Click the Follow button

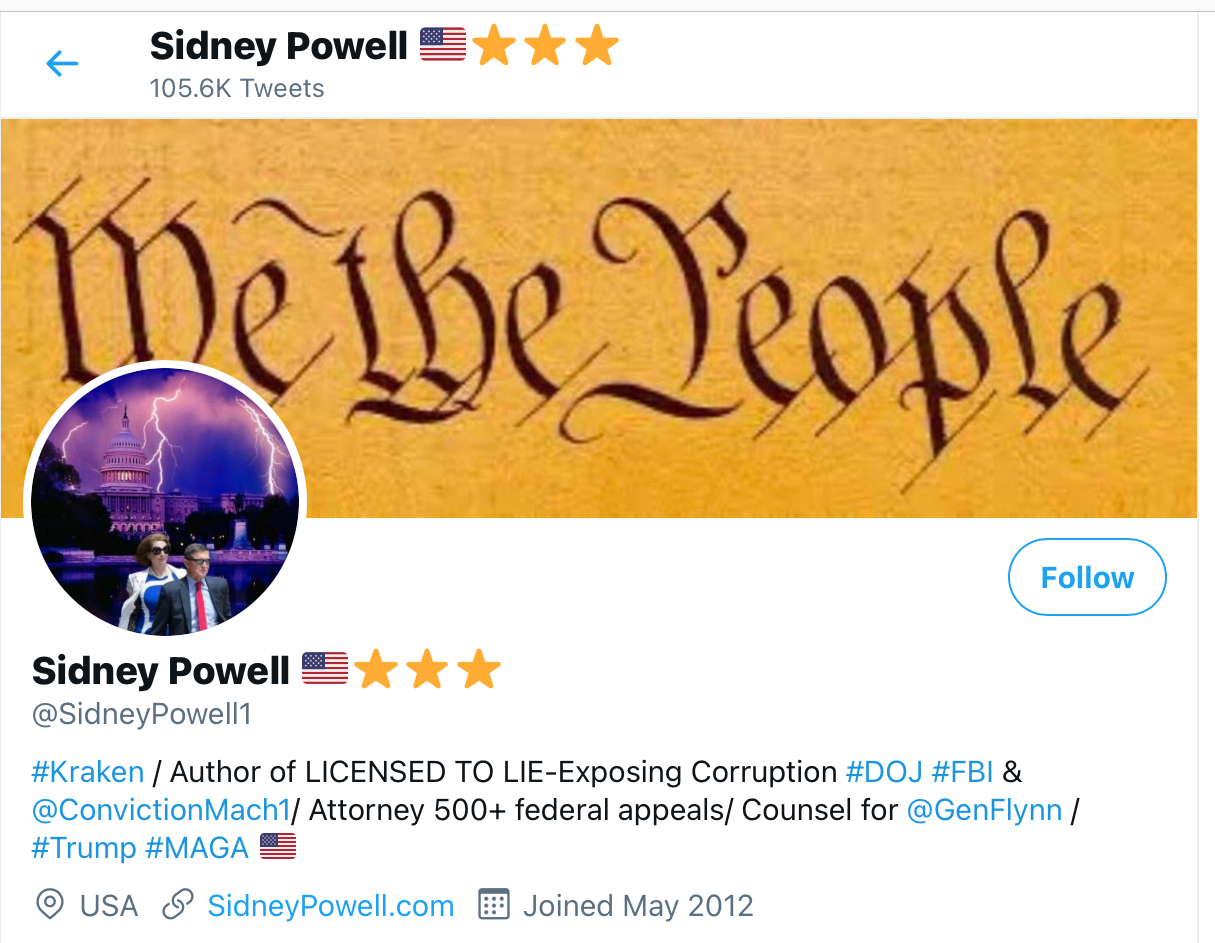tap(1087, 577)
